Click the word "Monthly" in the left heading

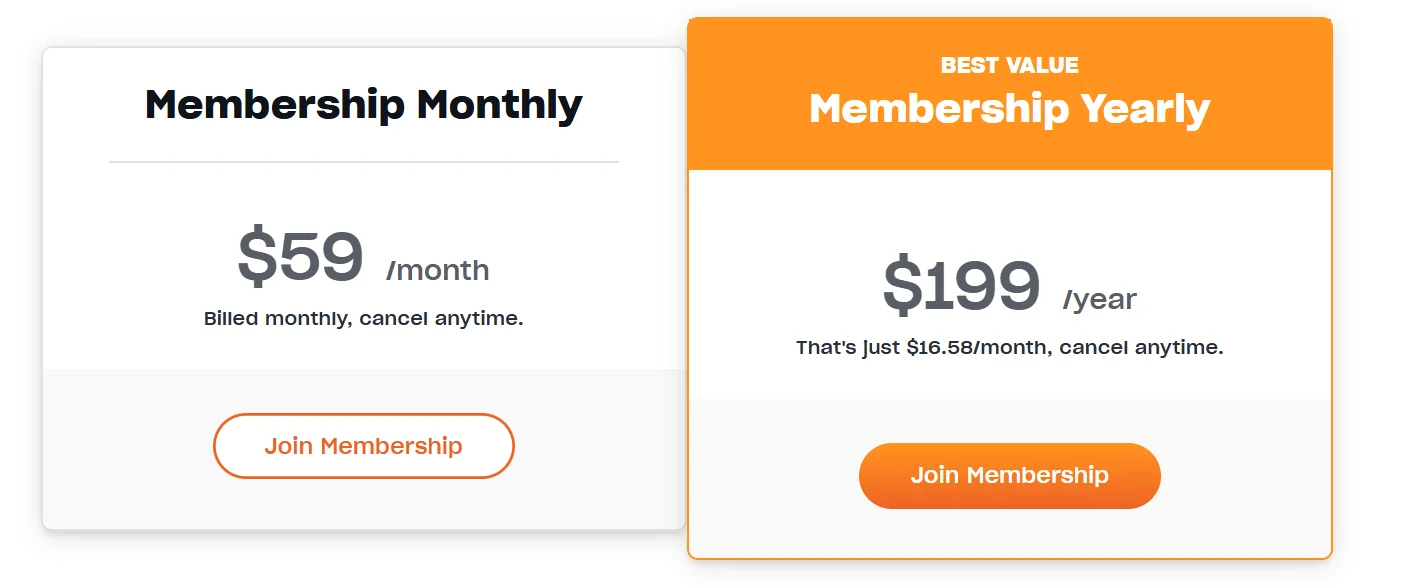click(499, 105)
